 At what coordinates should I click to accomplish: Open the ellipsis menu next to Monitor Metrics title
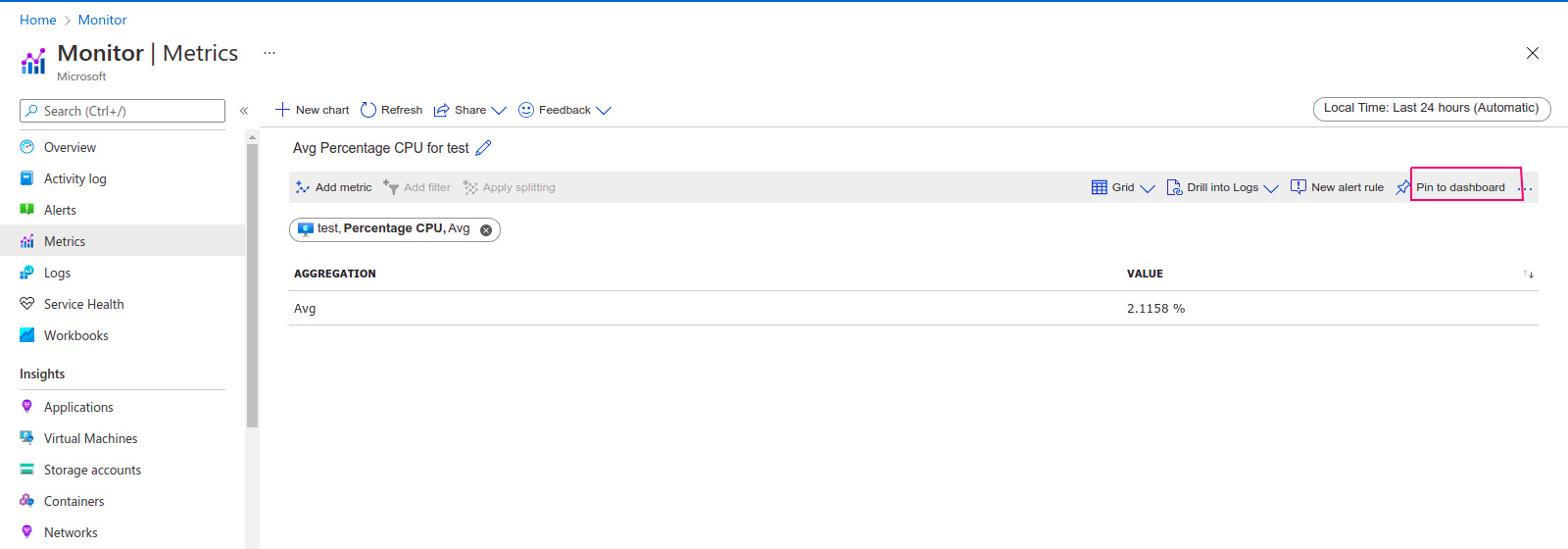click(269, 53)
